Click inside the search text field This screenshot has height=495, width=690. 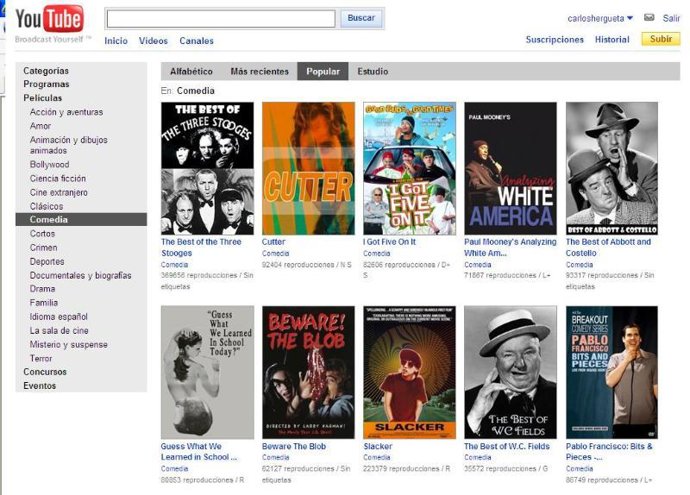coord(220,18)
